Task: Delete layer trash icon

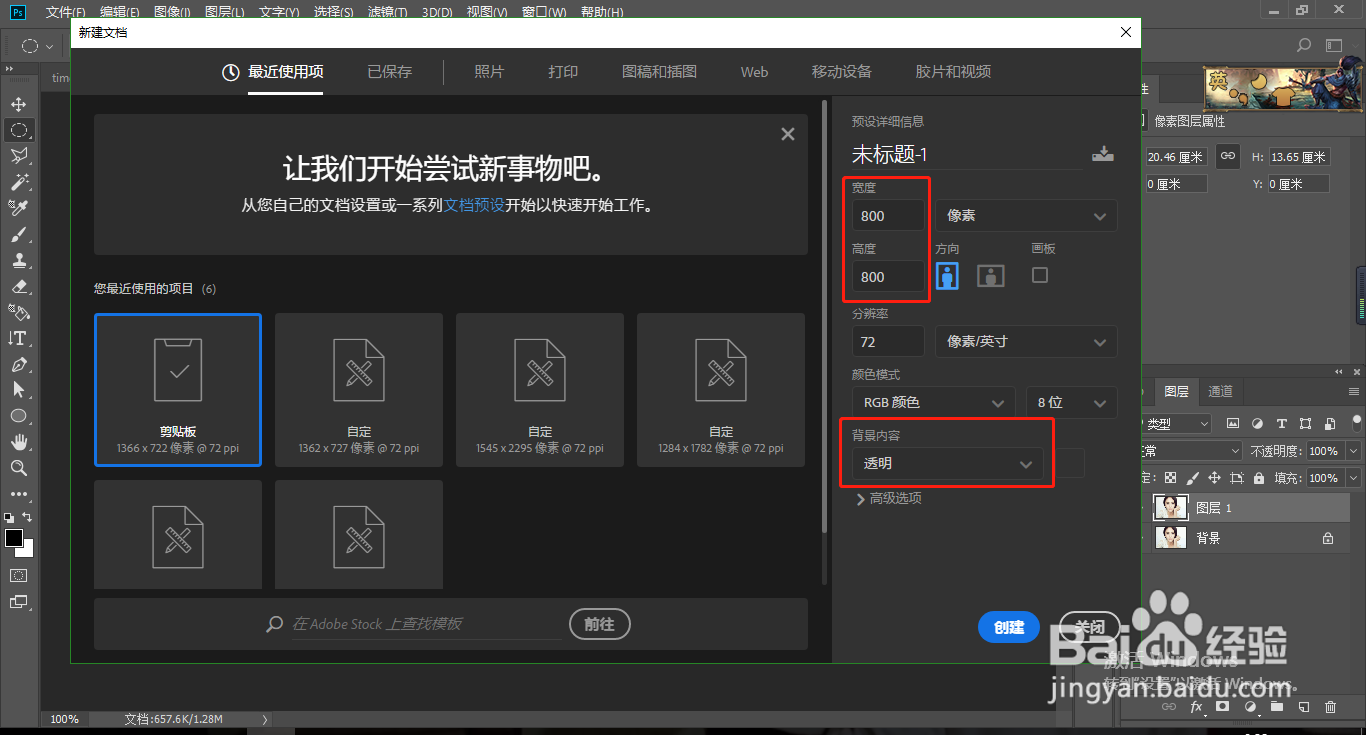Action: 1330,707
